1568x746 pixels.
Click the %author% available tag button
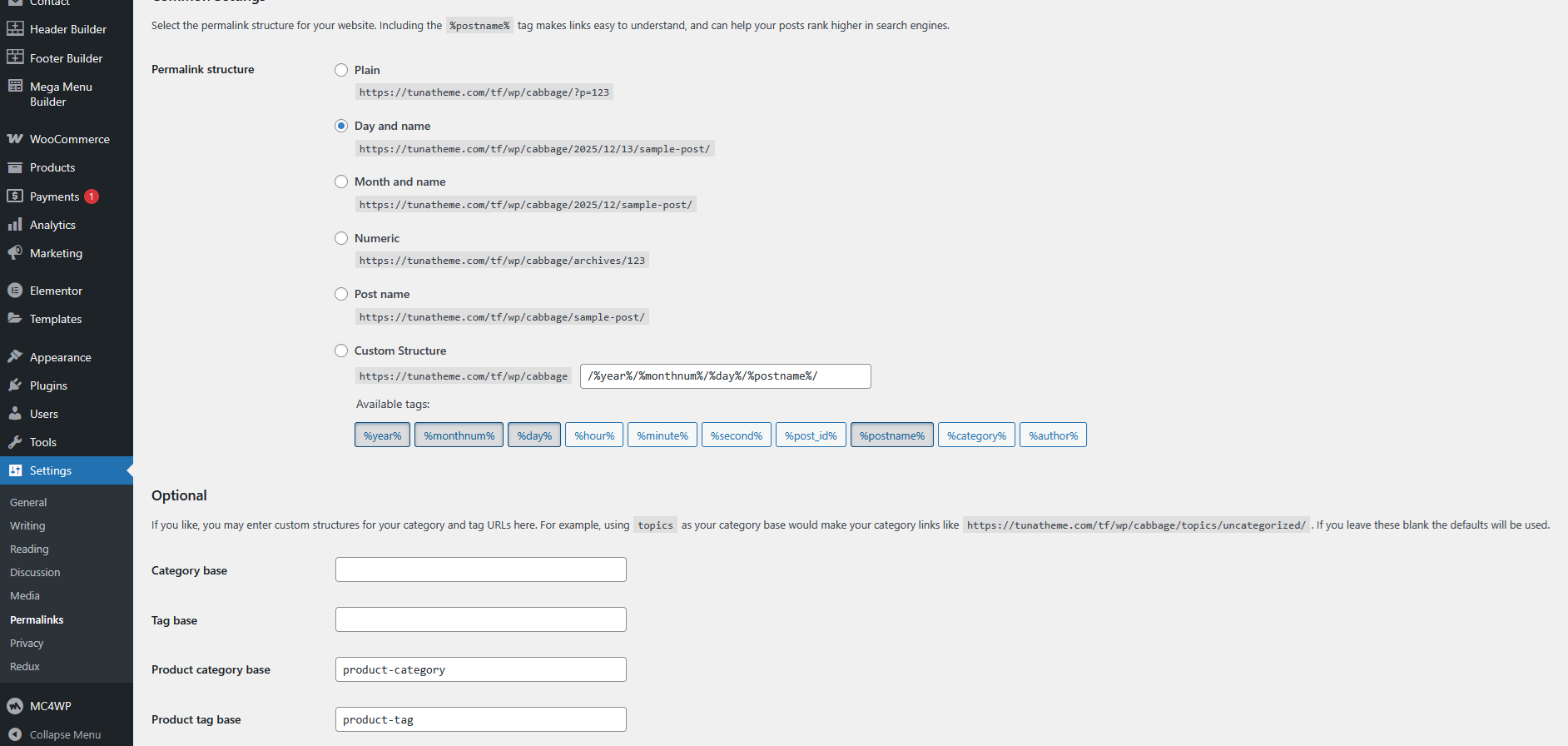pos(1053,435)
